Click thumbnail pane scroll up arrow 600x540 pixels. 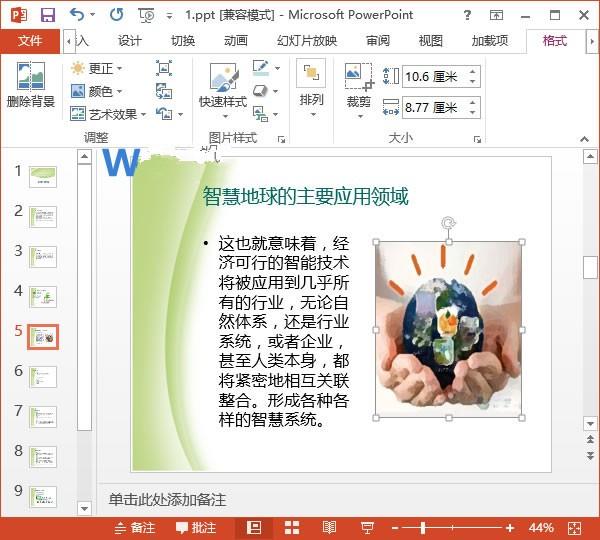point(84,157)
